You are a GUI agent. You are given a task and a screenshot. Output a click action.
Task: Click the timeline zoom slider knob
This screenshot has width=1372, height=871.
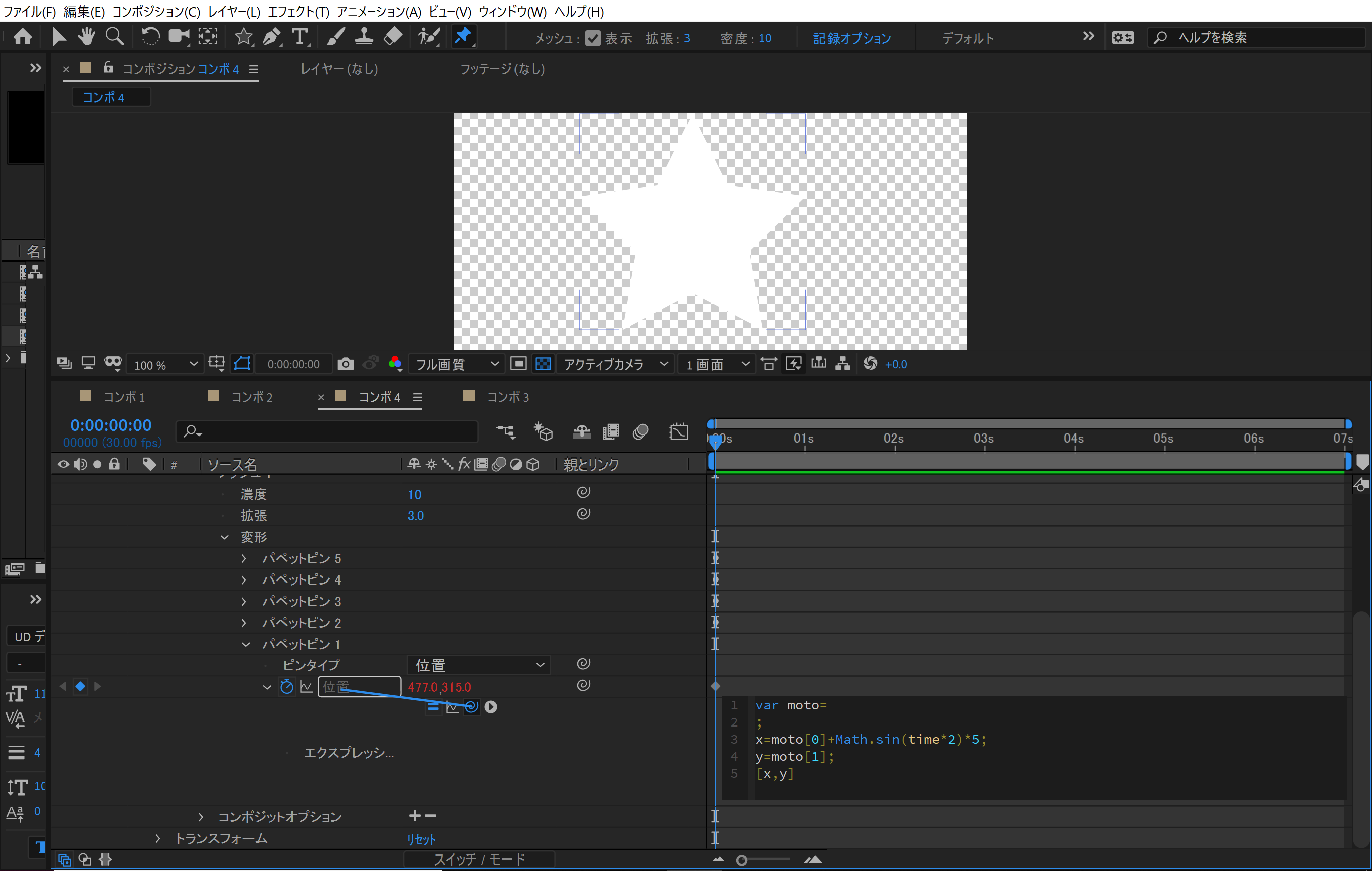click(x=741, y=860)
